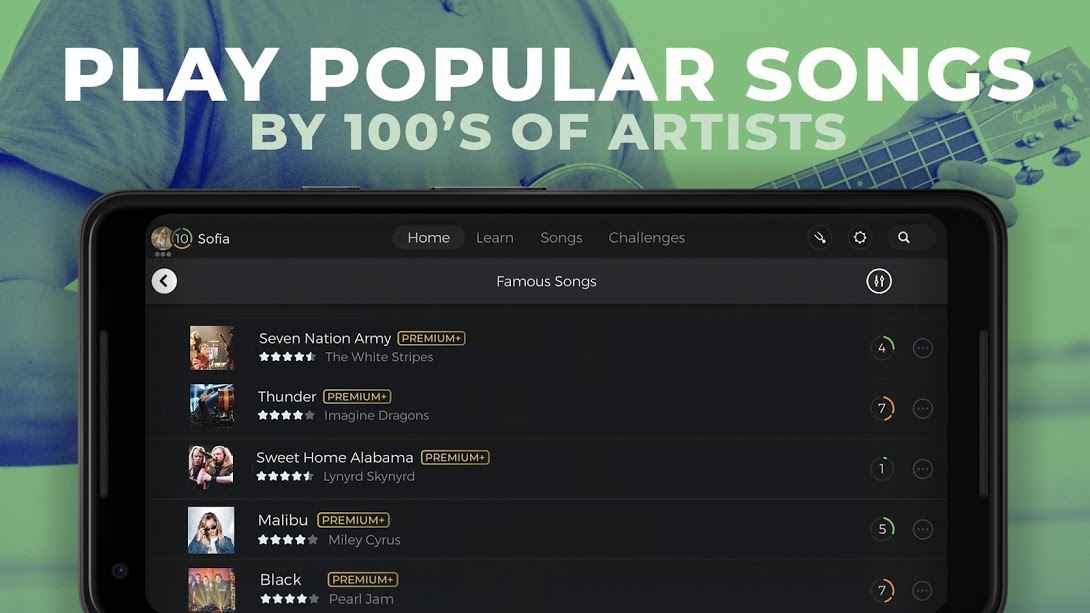
Task: Open the Challenges tab
Action: pyautogui.click(x=646, y=238)
